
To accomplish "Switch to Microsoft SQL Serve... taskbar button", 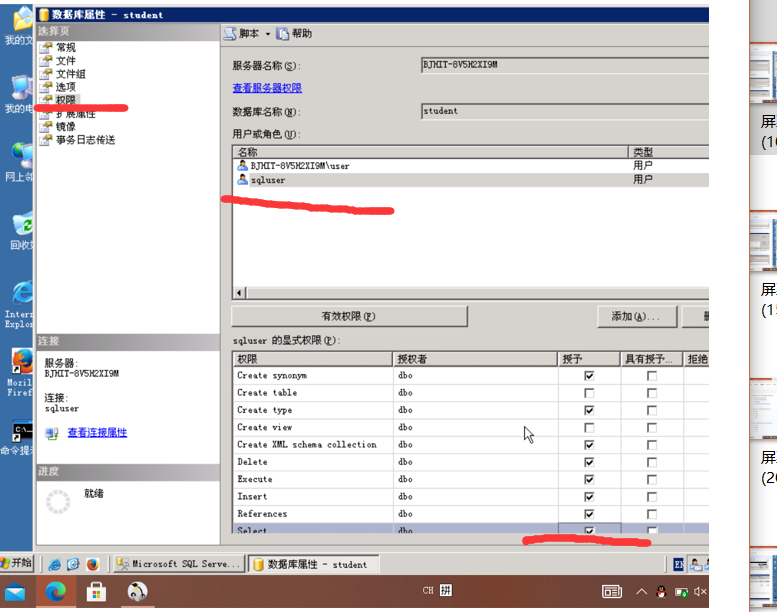I will click(179, 564).
